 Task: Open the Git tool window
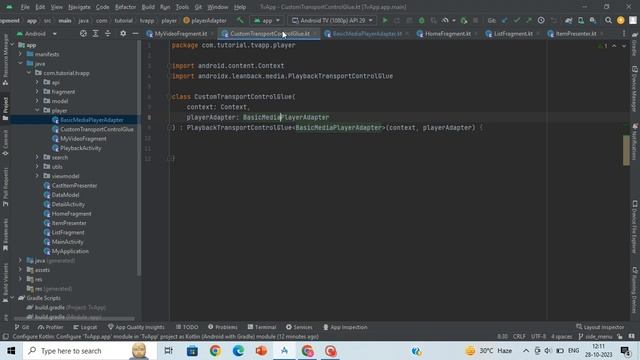pyautogui.click(x=22, y=327)
